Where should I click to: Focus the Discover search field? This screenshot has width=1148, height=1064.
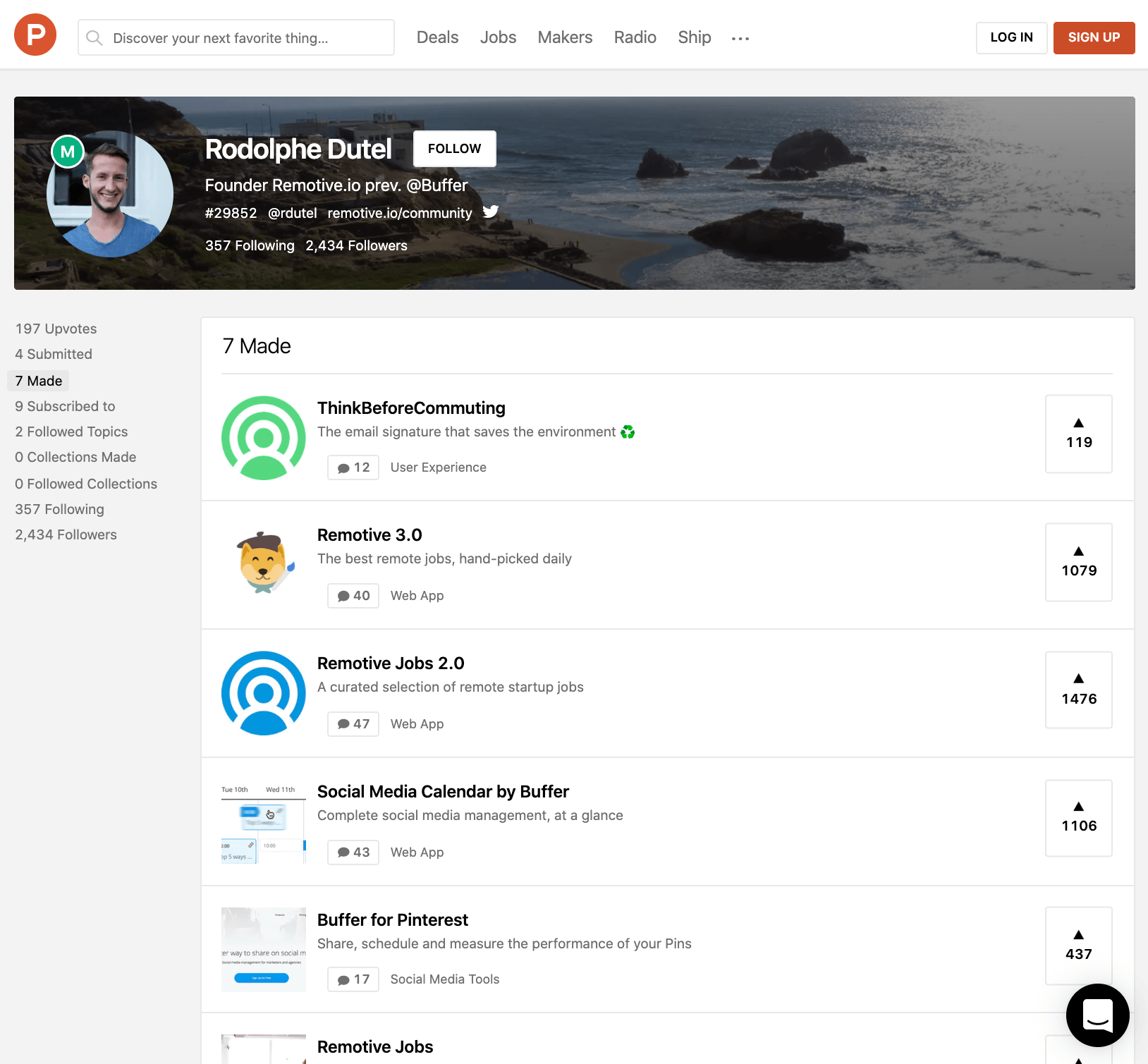point(236,37)
